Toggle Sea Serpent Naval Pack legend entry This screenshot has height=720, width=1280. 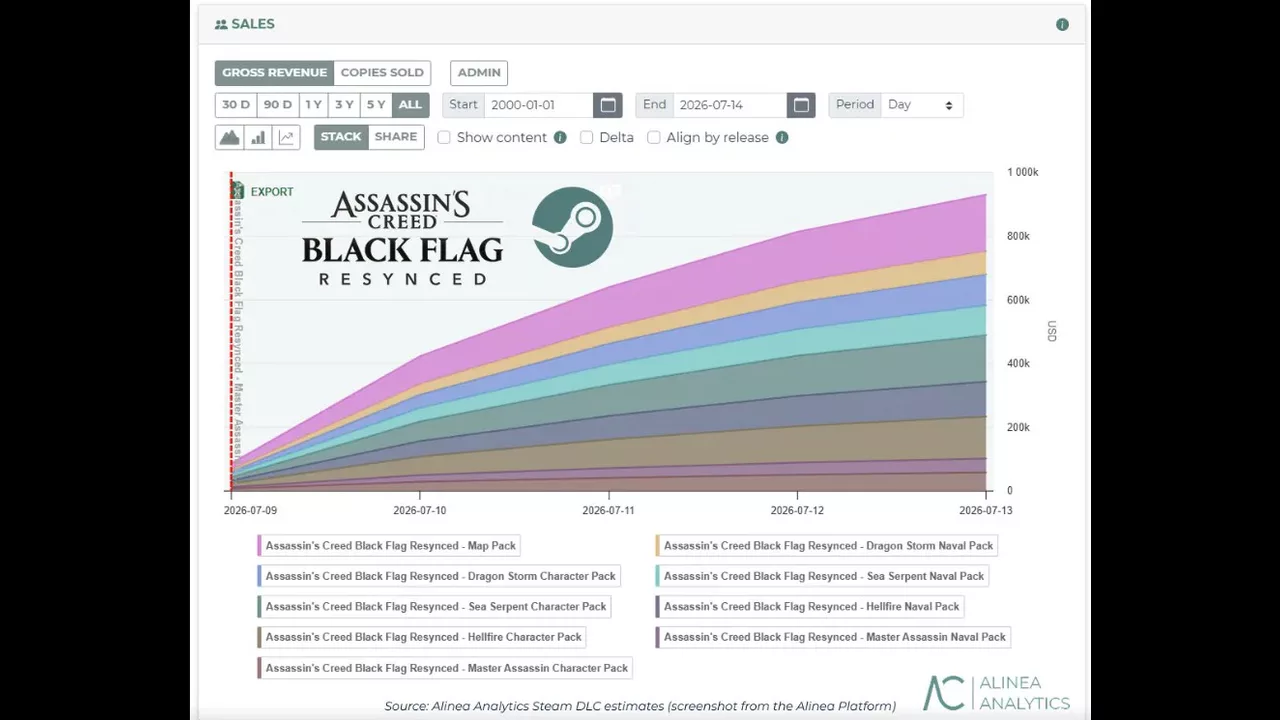823,576
